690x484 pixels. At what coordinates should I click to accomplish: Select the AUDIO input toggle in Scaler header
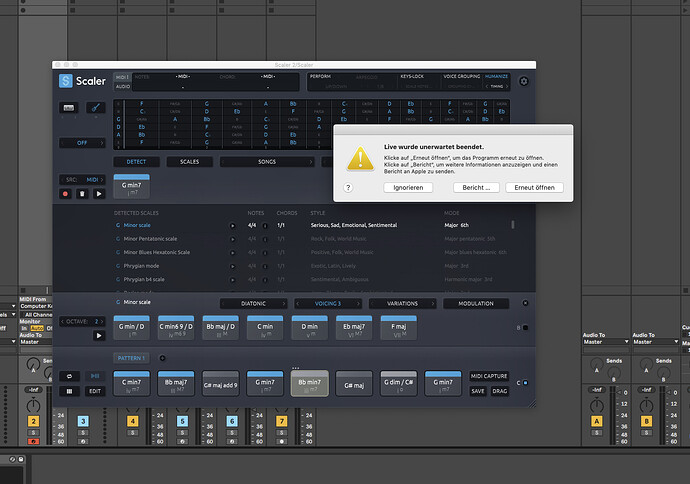(122, 87)
